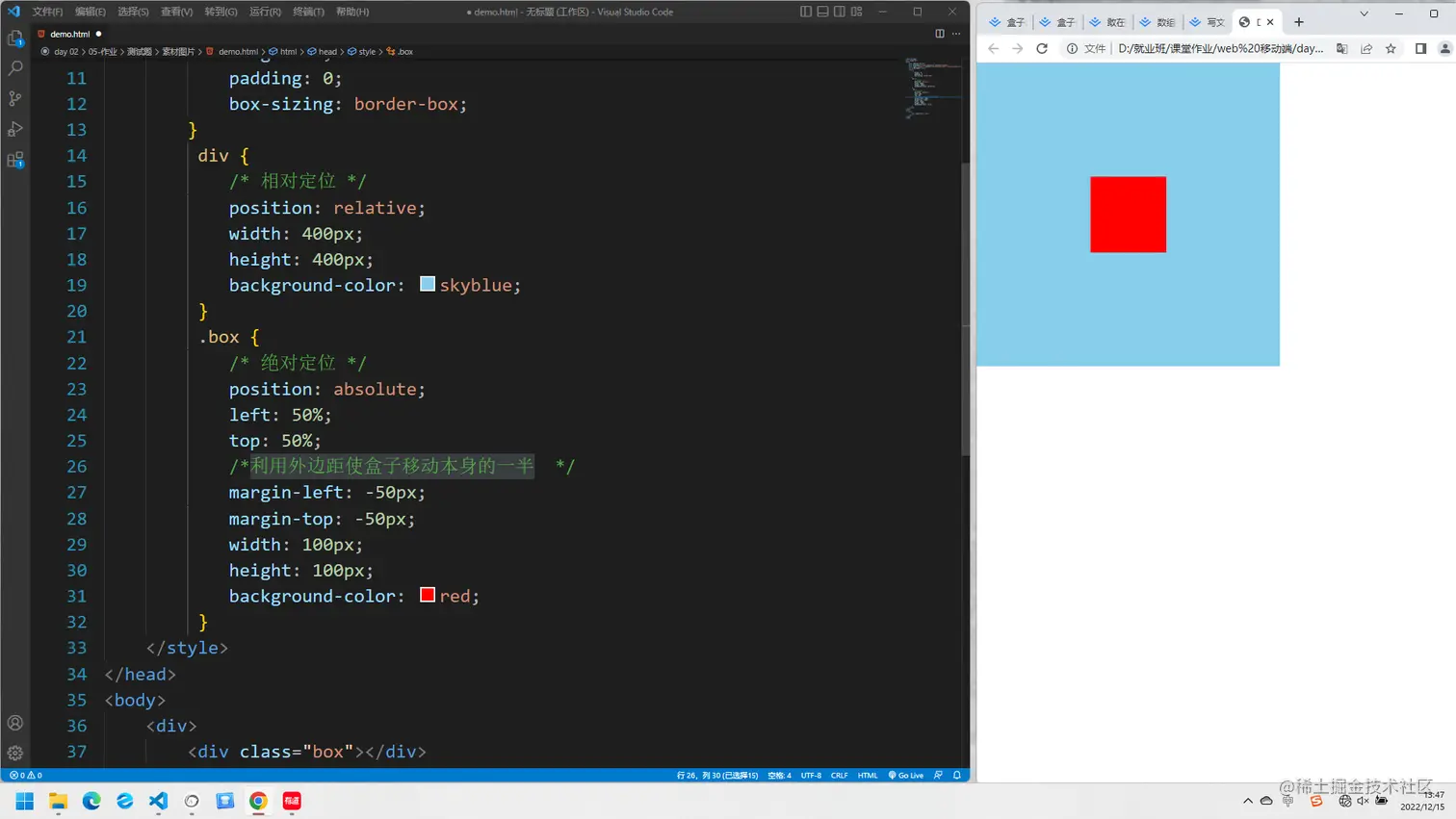
Task: Change indentation via 空格: 4
Action: [779, 775]
